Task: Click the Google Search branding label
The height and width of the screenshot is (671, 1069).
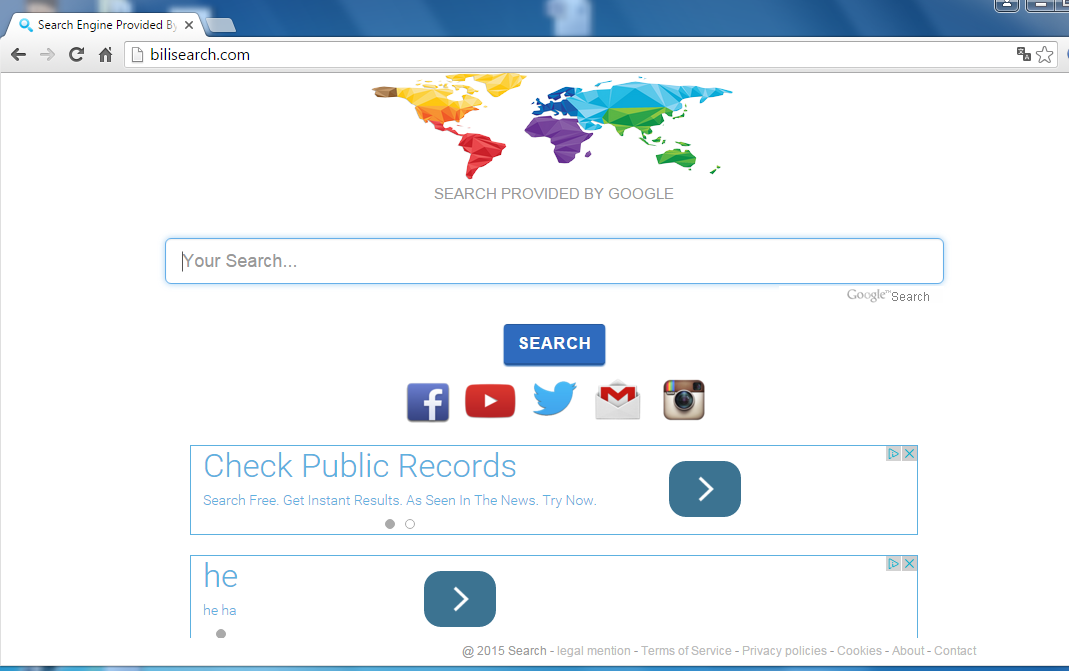Action: [888, 296]
